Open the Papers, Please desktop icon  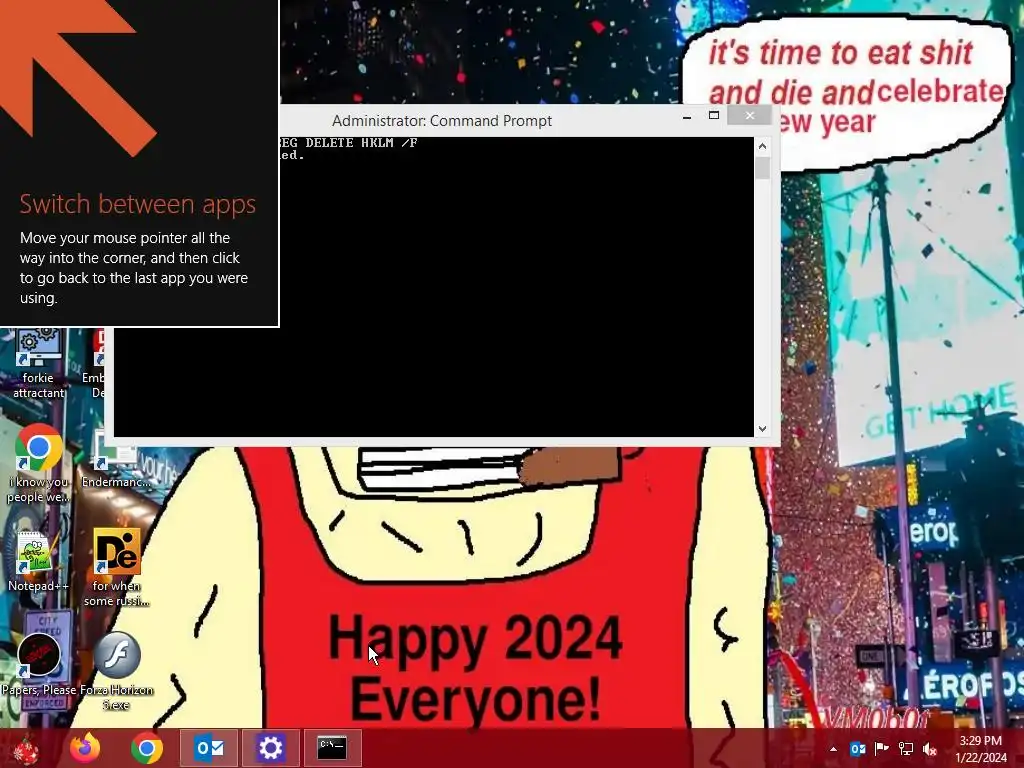[39, 663]
